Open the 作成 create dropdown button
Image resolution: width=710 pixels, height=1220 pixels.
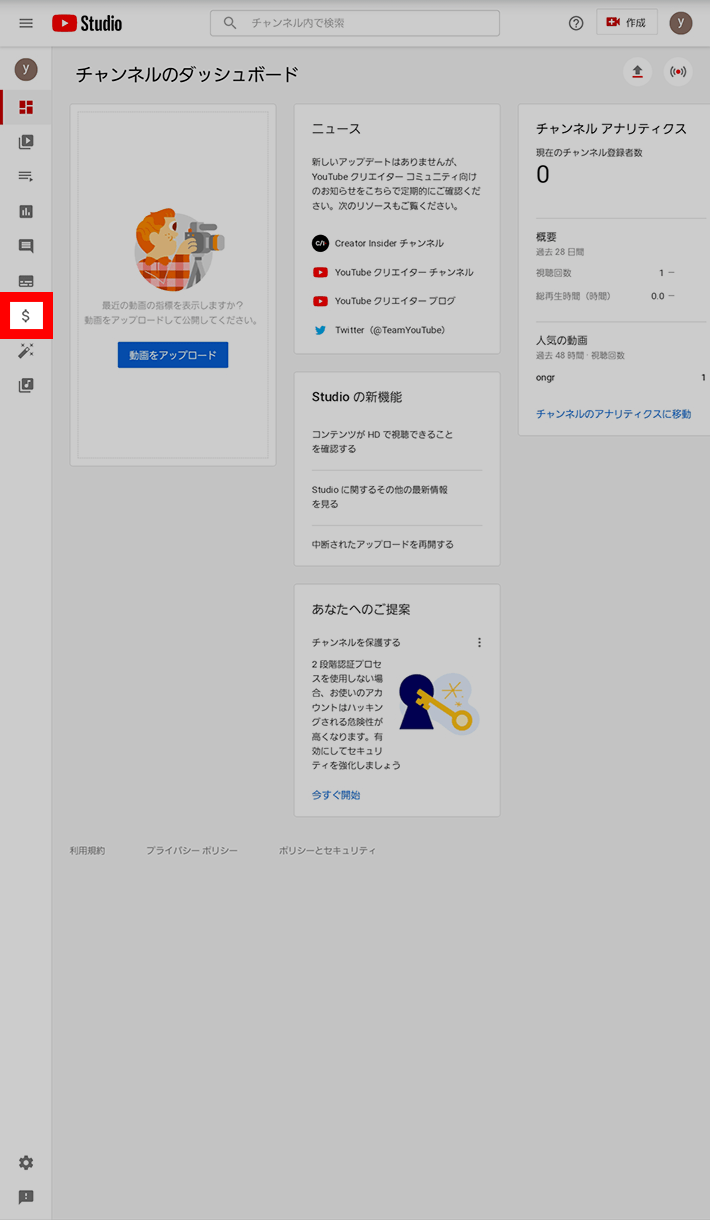(x=627, y=23)
